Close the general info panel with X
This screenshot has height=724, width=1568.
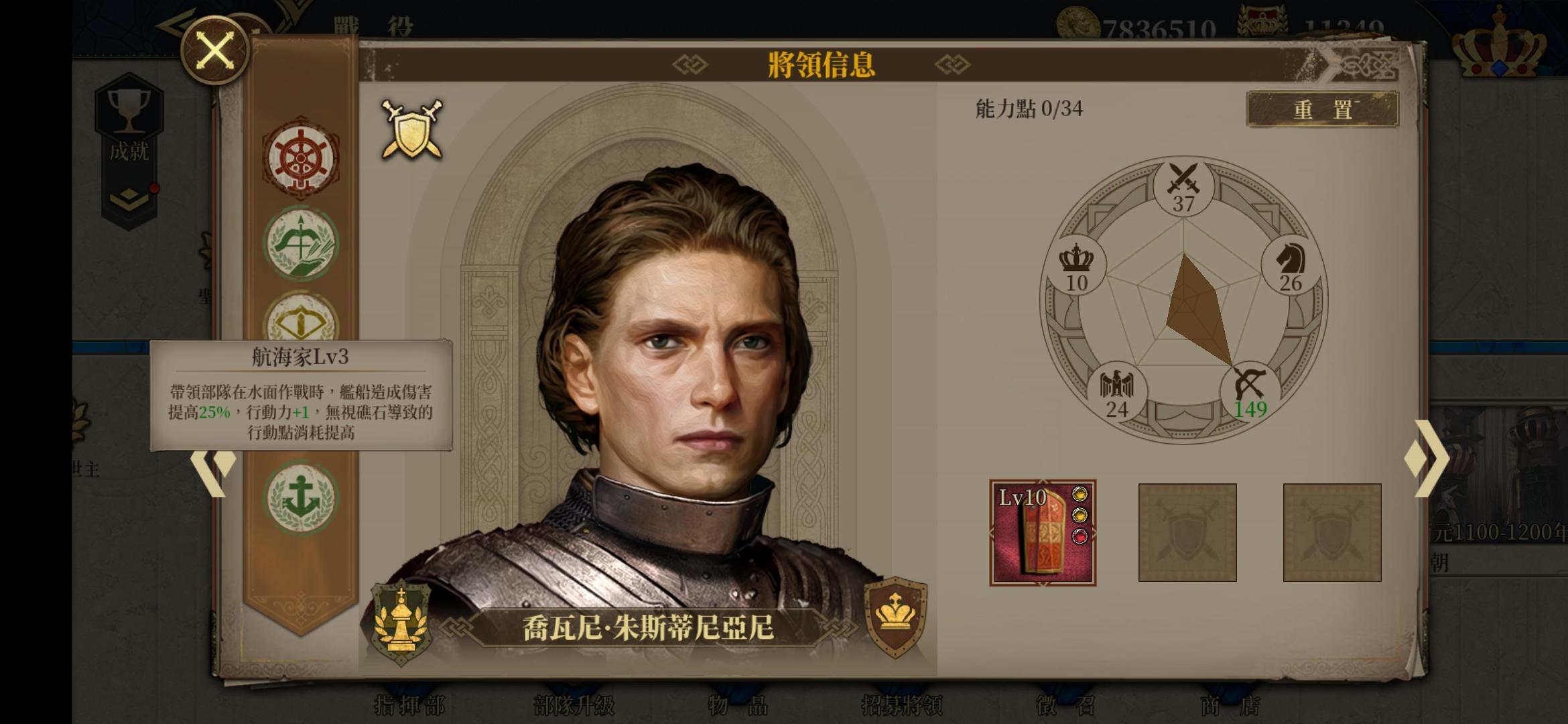(x=215, y=51)
